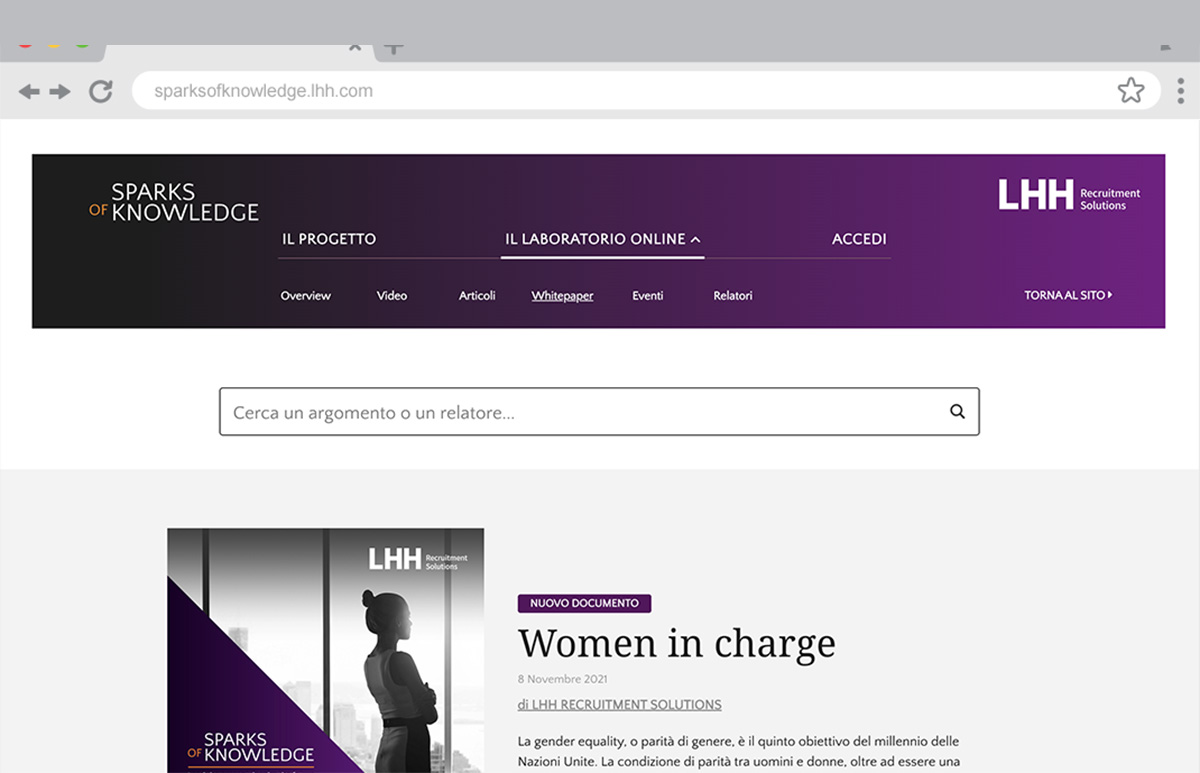Click the Torna al sito link
Image resolution: width=1200 pixels, height=773 pixels.
pos(1068,295)
